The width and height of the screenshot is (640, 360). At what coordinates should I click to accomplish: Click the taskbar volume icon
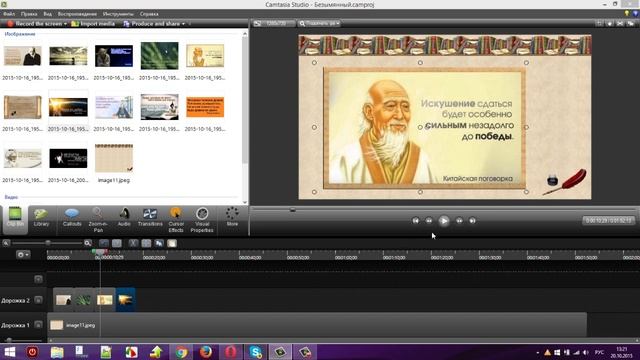[x=586, y=352]
